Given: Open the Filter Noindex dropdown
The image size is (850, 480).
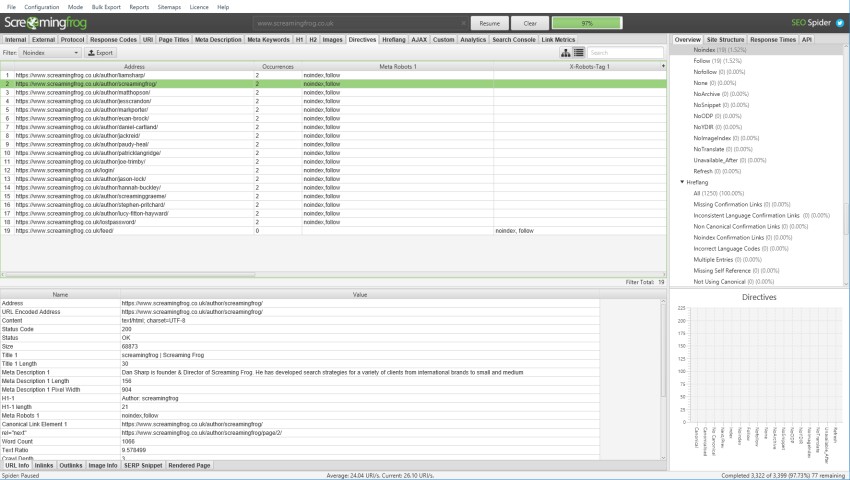Looking at the screenshot, I should pyautogui.click(x=50, y=53).
